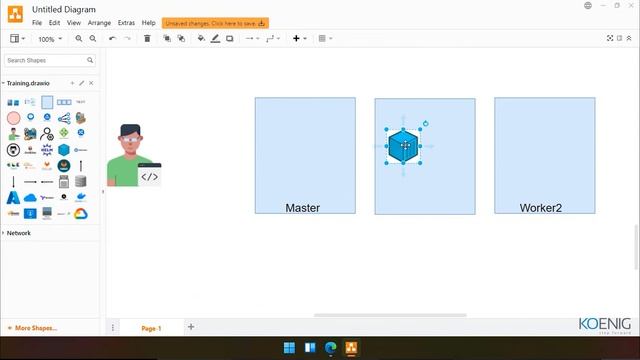Collapse the toolbar with double-chevron icon
Screen dimensions: 640x360
[x=629, y=38]
